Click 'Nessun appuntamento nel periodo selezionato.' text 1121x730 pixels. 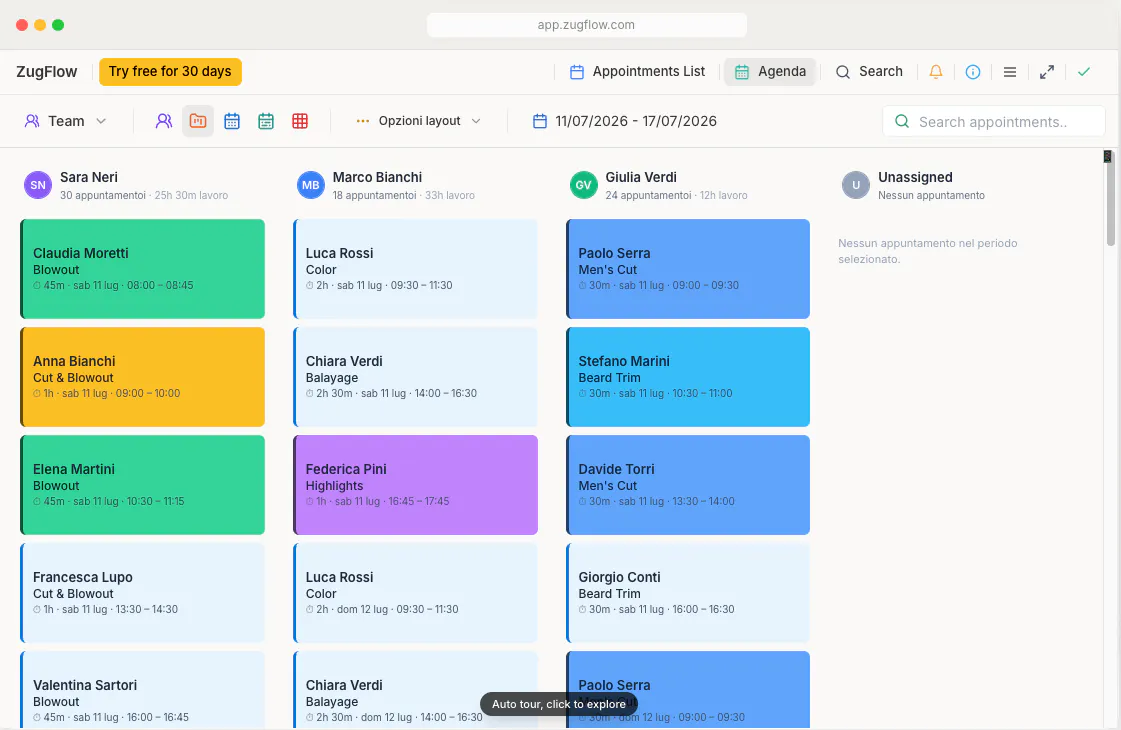(x=927, y=251)
